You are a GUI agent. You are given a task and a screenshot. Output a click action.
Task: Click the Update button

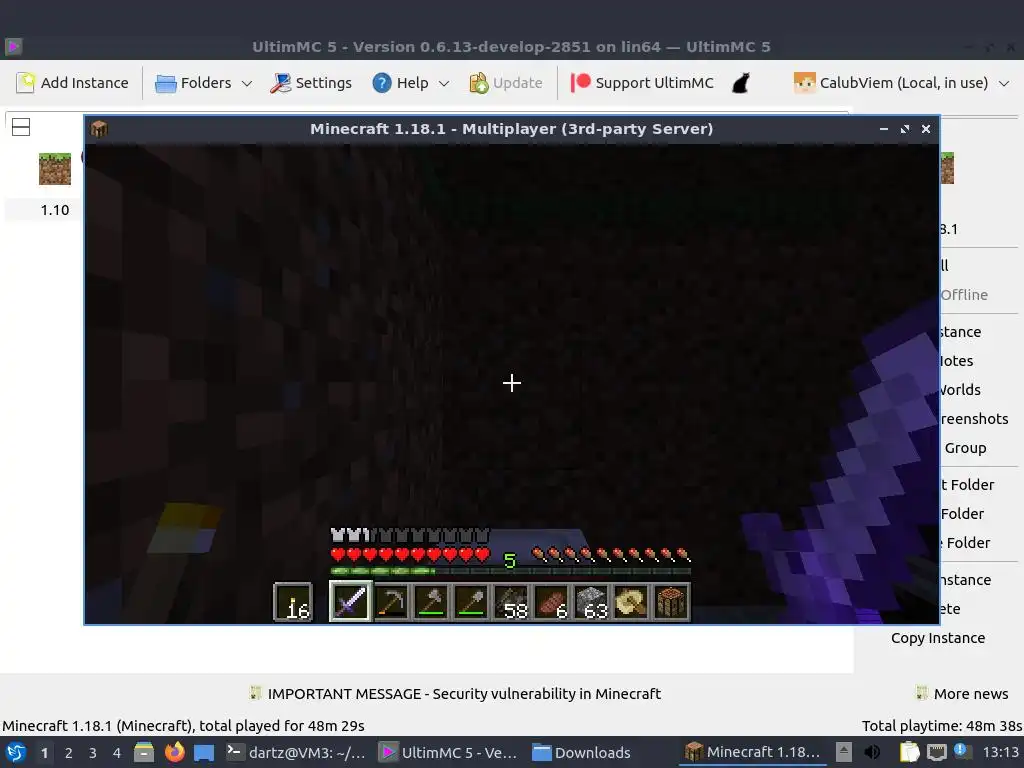(x=506, y=83)
